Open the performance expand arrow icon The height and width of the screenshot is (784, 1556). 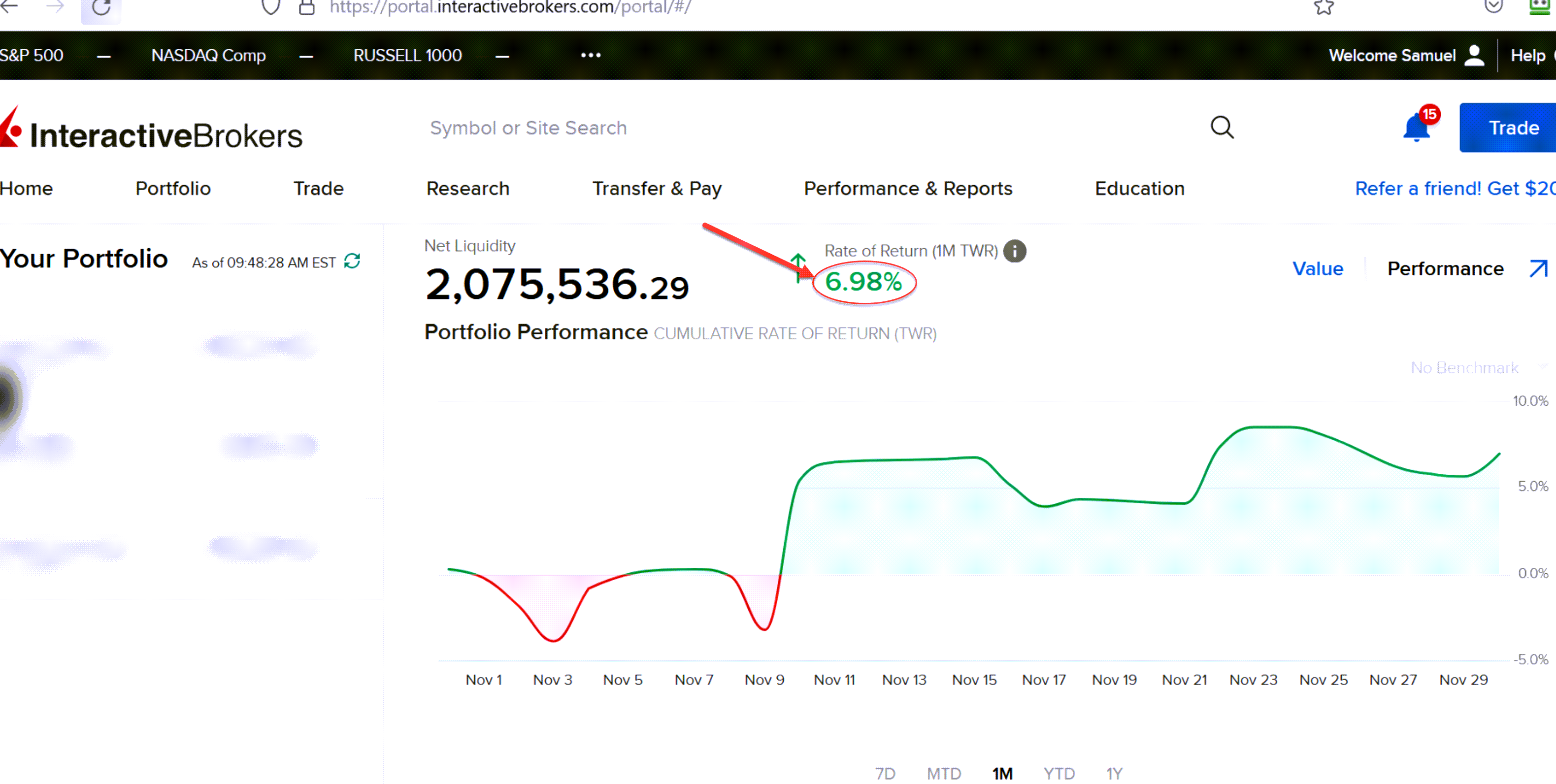point(1538,269)
